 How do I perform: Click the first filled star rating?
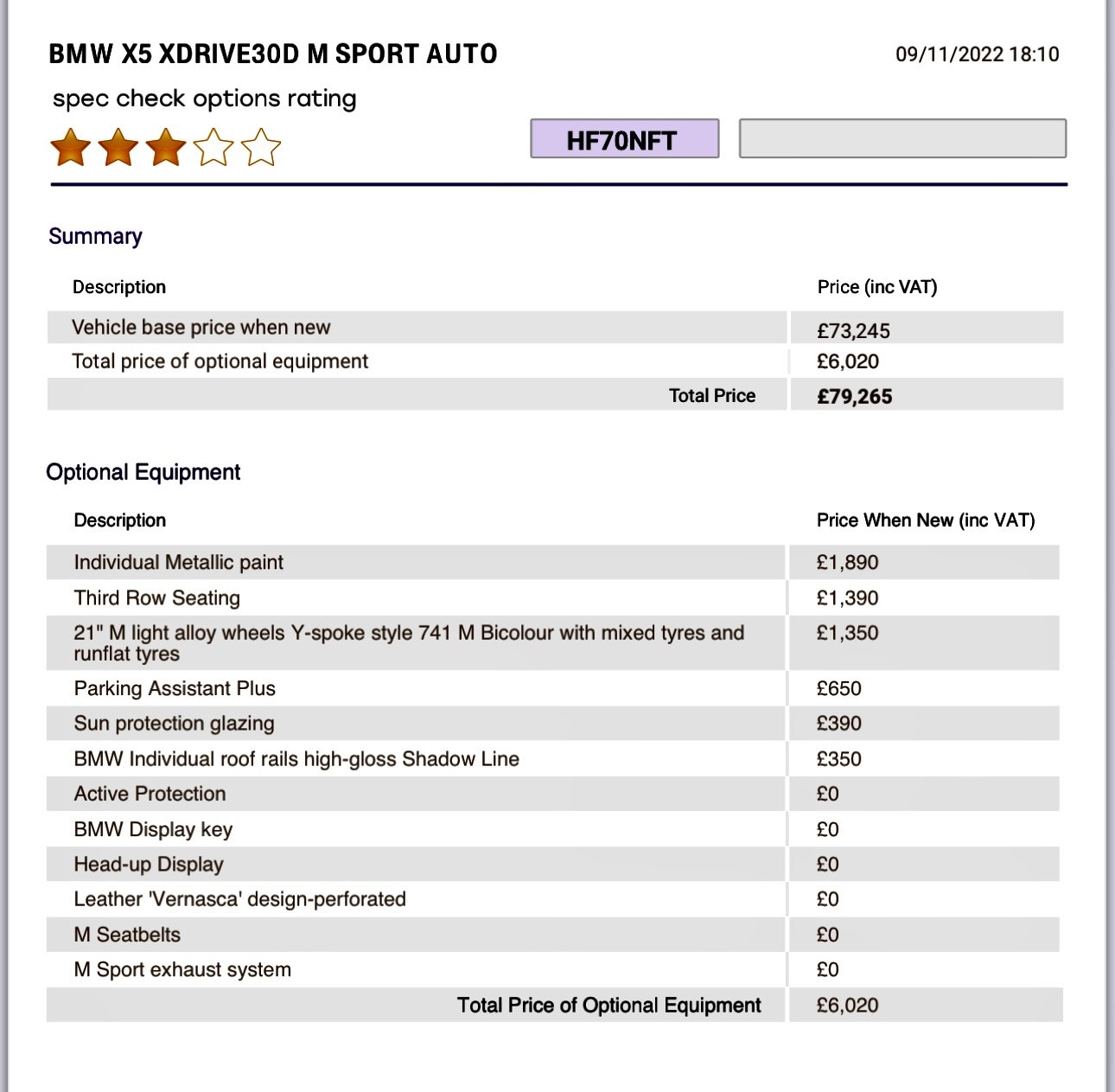click(x=71, y=148)
